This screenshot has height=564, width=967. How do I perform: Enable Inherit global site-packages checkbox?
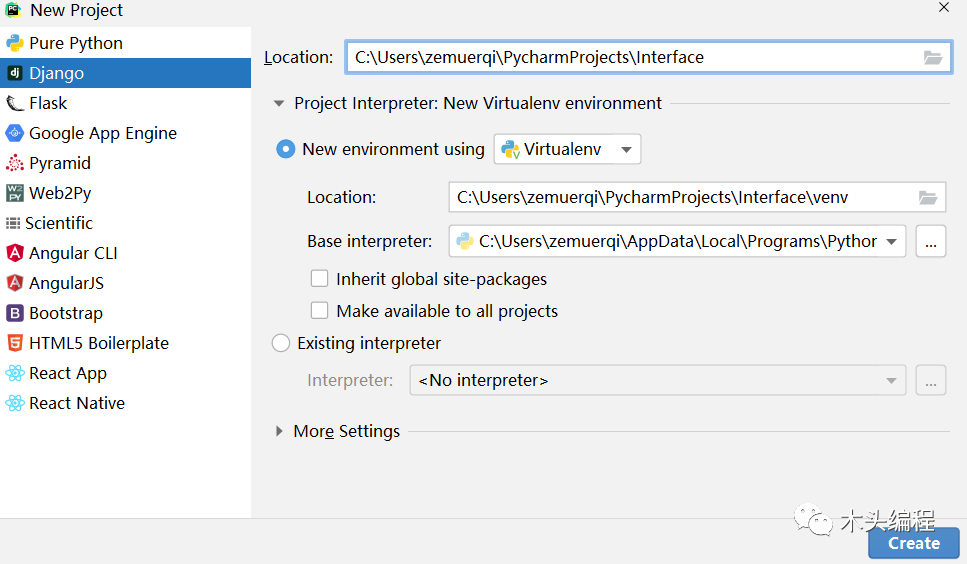pyautogui.click(x=319, y=279)
